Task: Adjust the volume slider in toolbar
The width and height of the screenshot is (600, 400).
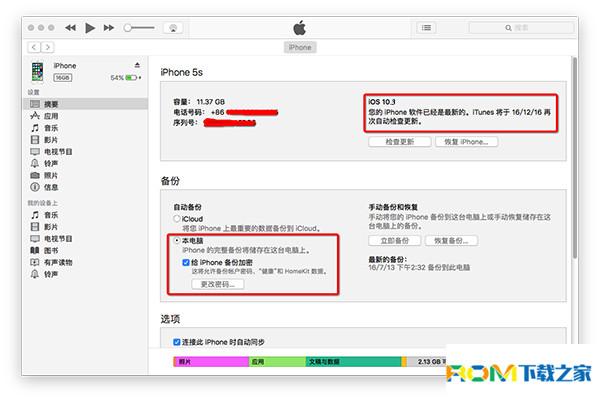Action: [139, 28]
